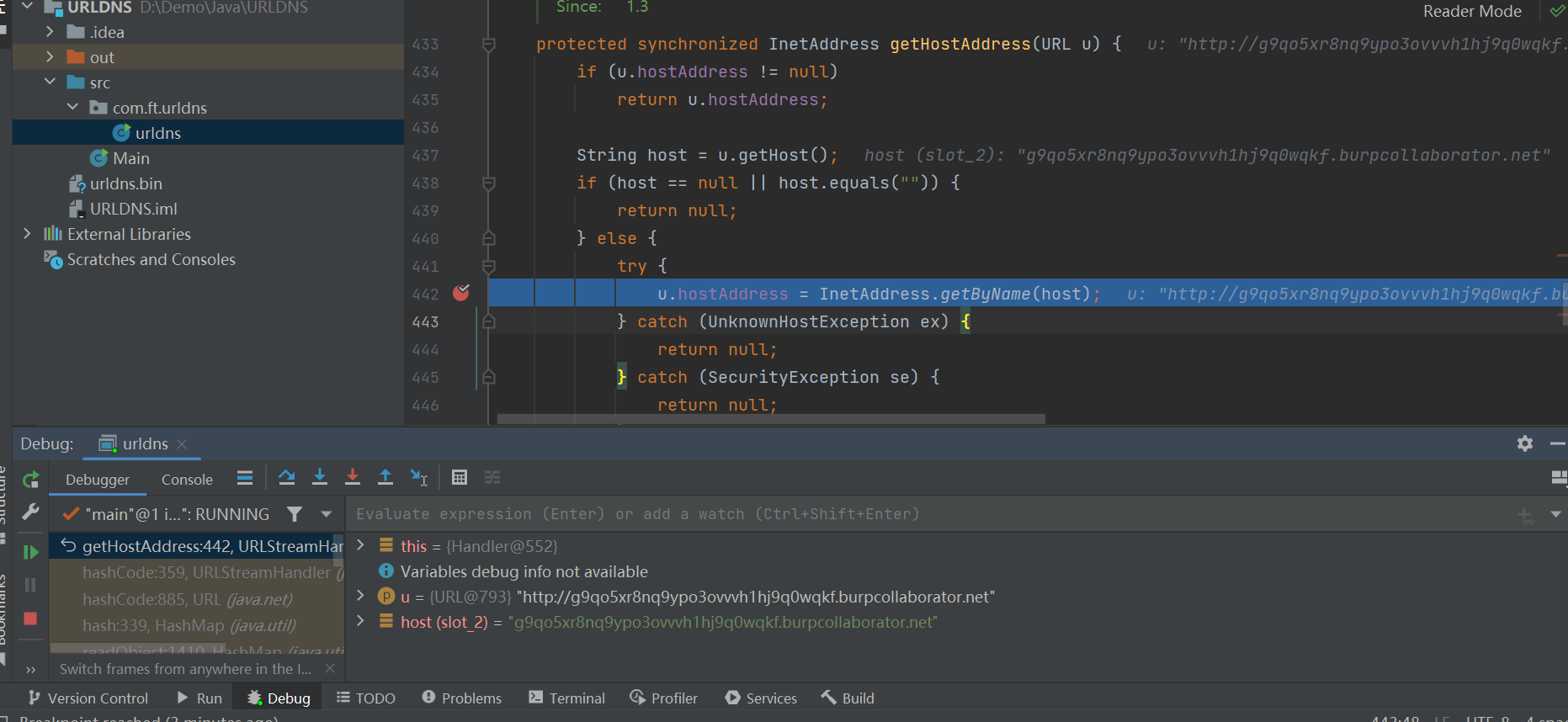1568x722 pixels.
Task: Open Scratches and Consoles
Action: pyautogui.click(x=151, y=259)
